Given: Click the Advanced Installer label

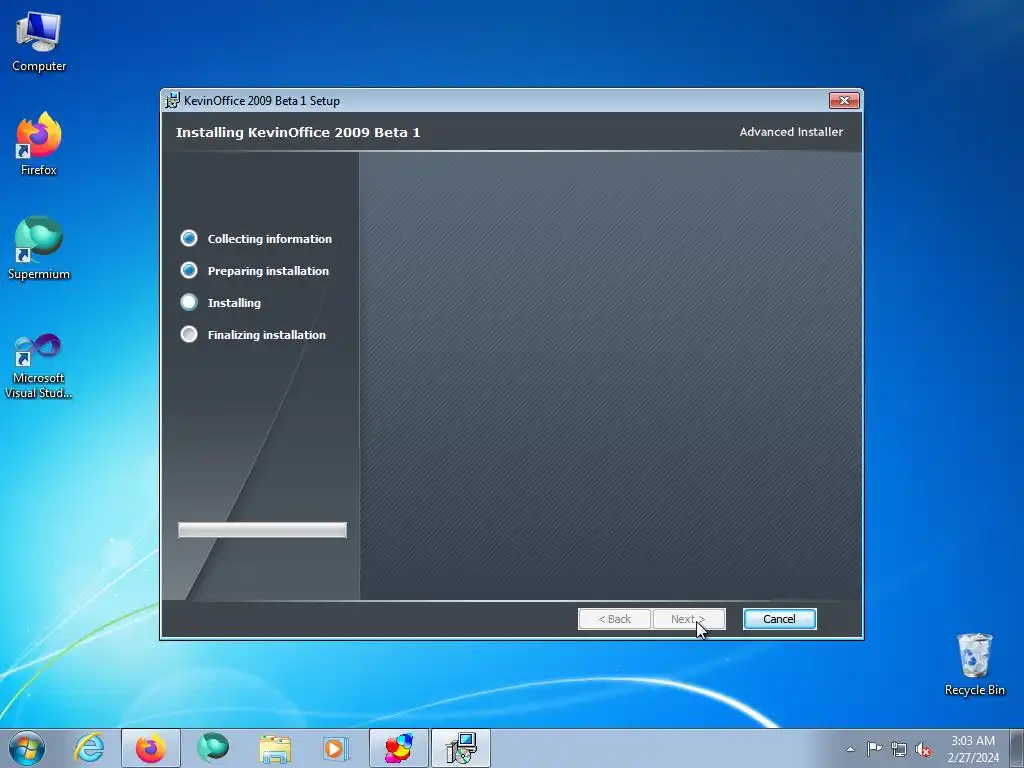Looking at the screenshot, I should click(791, 132).
